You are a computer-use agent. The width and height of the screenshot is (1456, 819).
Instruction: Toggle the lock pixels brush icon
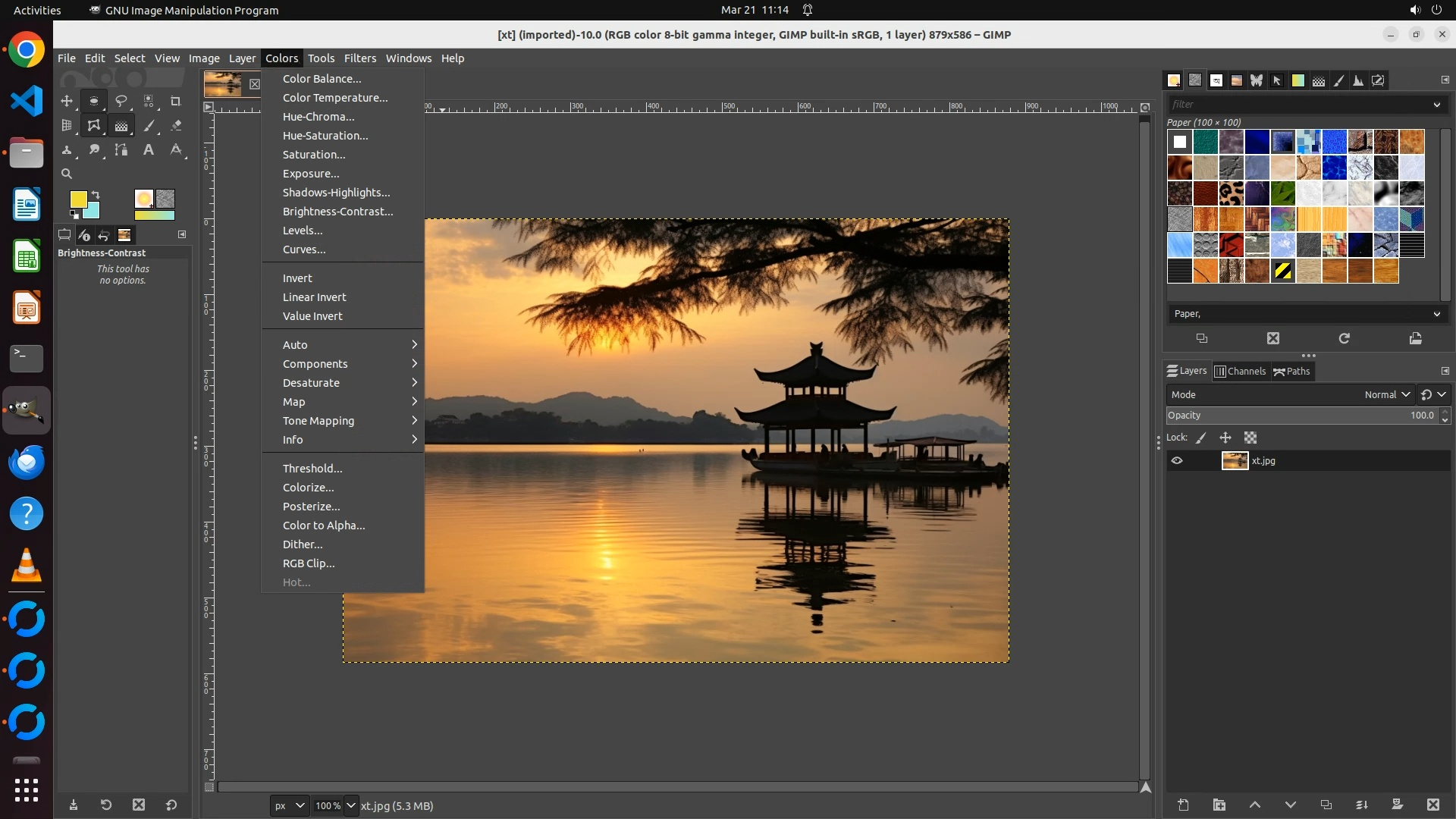(x=1201, y=438)
